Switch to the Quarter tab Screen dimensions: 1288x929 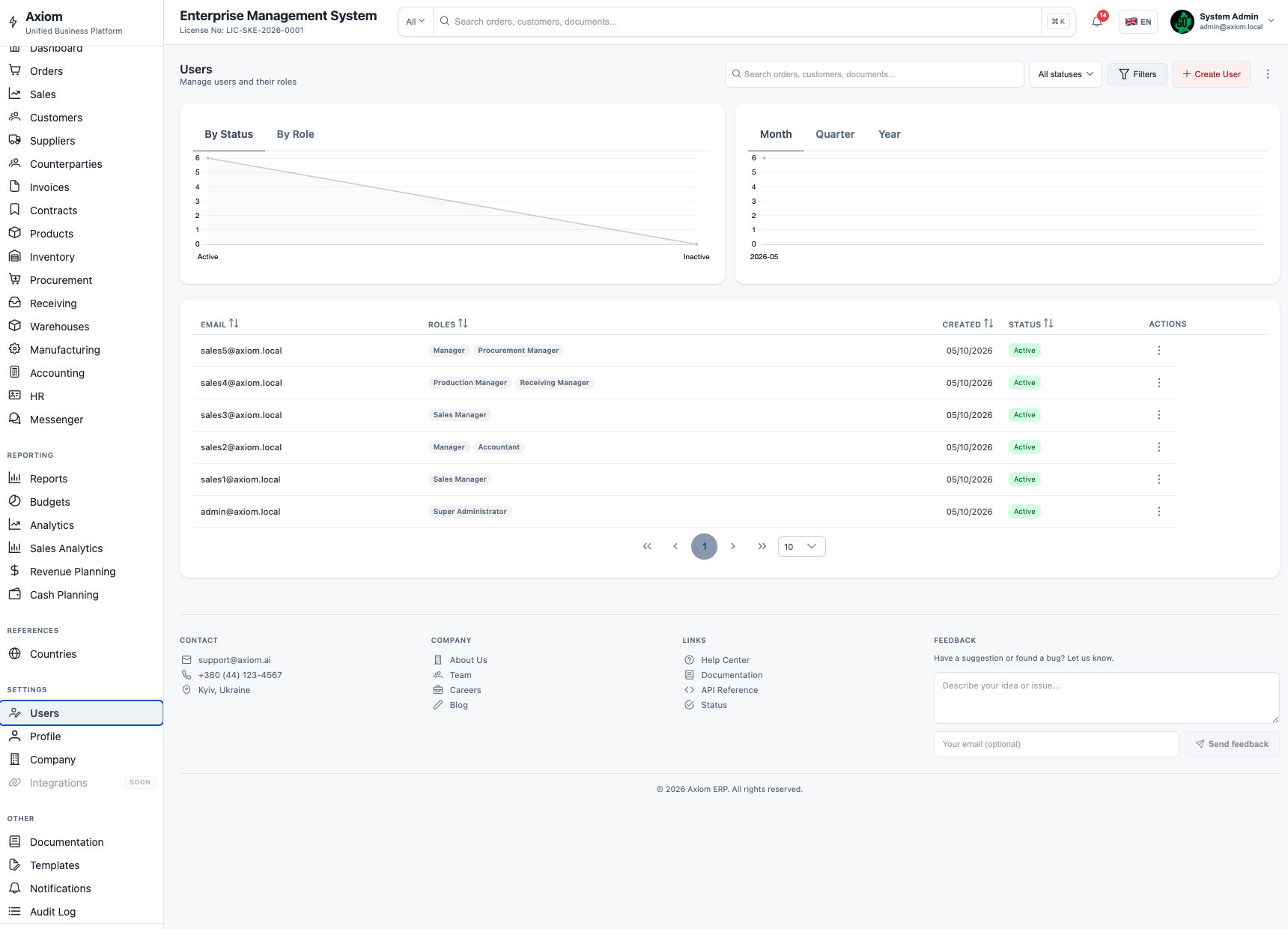coord(835,134)
